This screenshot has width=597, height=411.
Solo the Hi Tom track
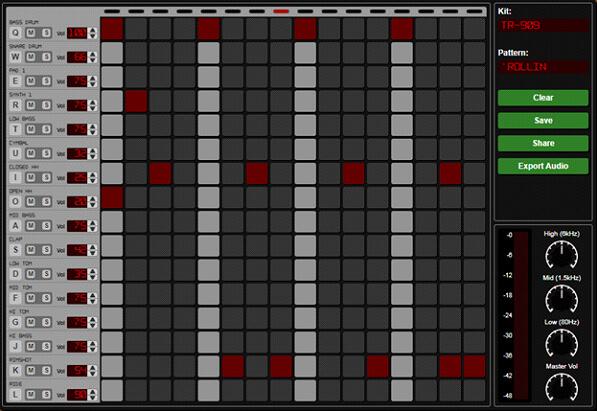click(46, 322)
